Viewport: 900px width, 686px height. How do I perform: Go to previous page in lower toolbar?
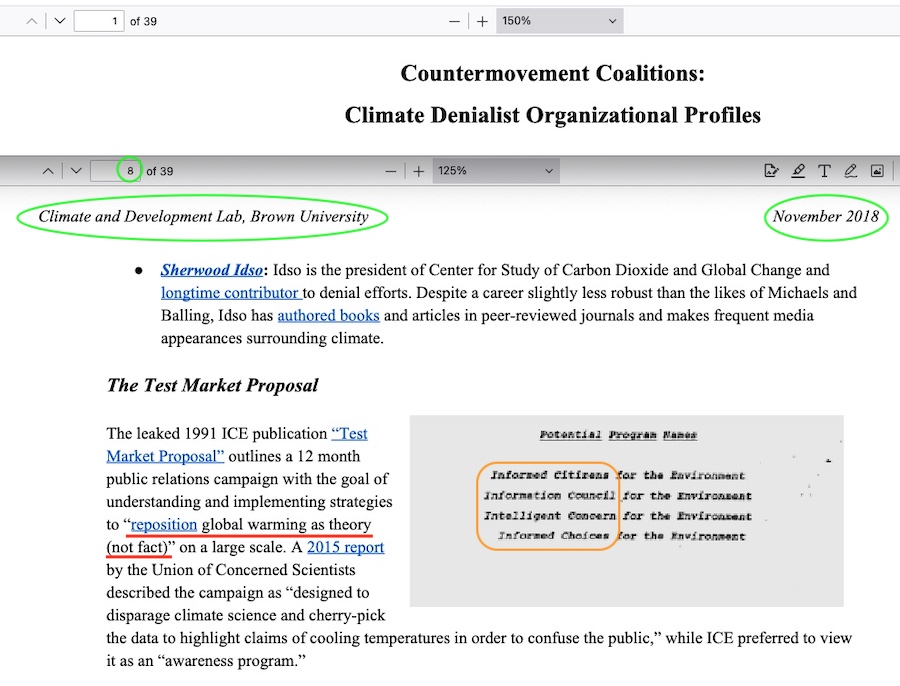pyautogui.click(x=48, y=171)
